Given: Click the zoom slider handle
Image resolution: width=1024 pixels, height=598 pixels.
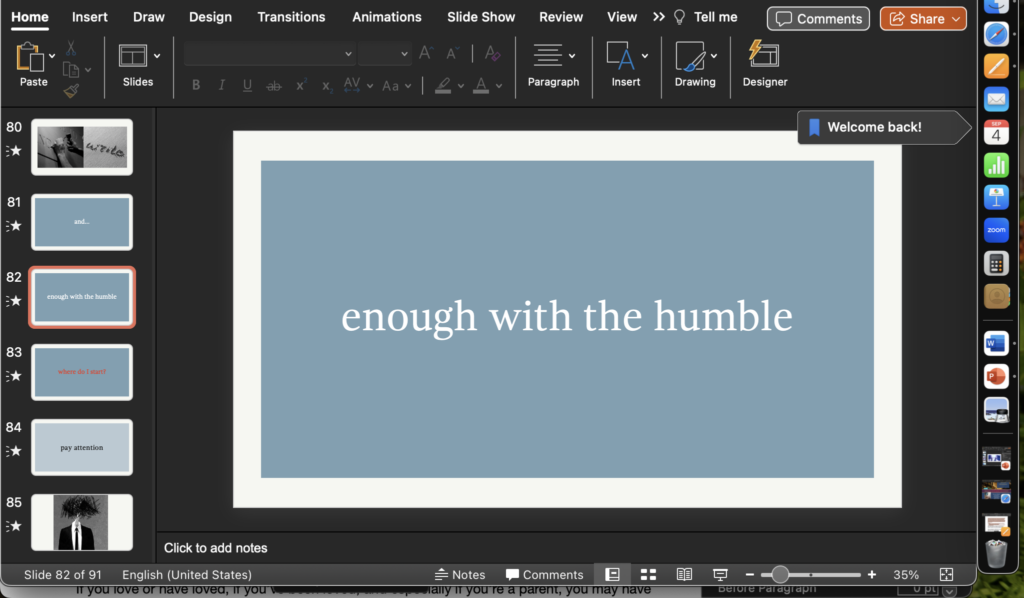Looking at the screenshot, I should [780, 574].
